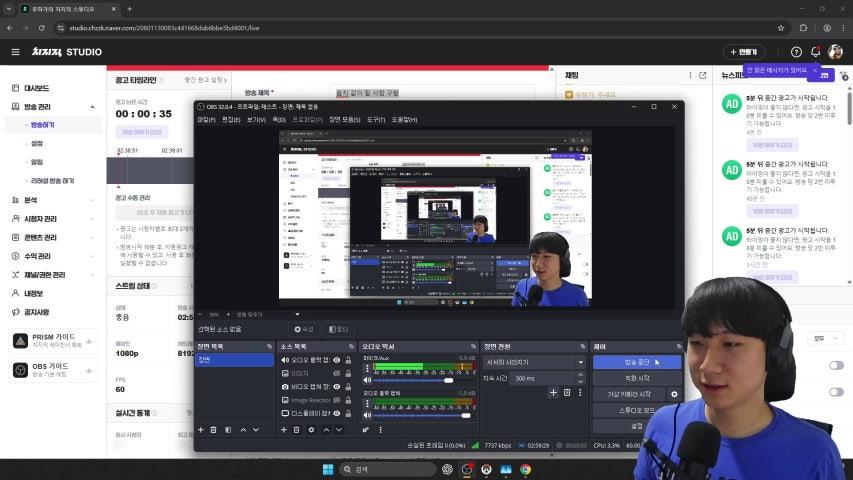Open virtual camera settings gear in OBS
This screenshot has height=480, width=853.
coord(675,394)
